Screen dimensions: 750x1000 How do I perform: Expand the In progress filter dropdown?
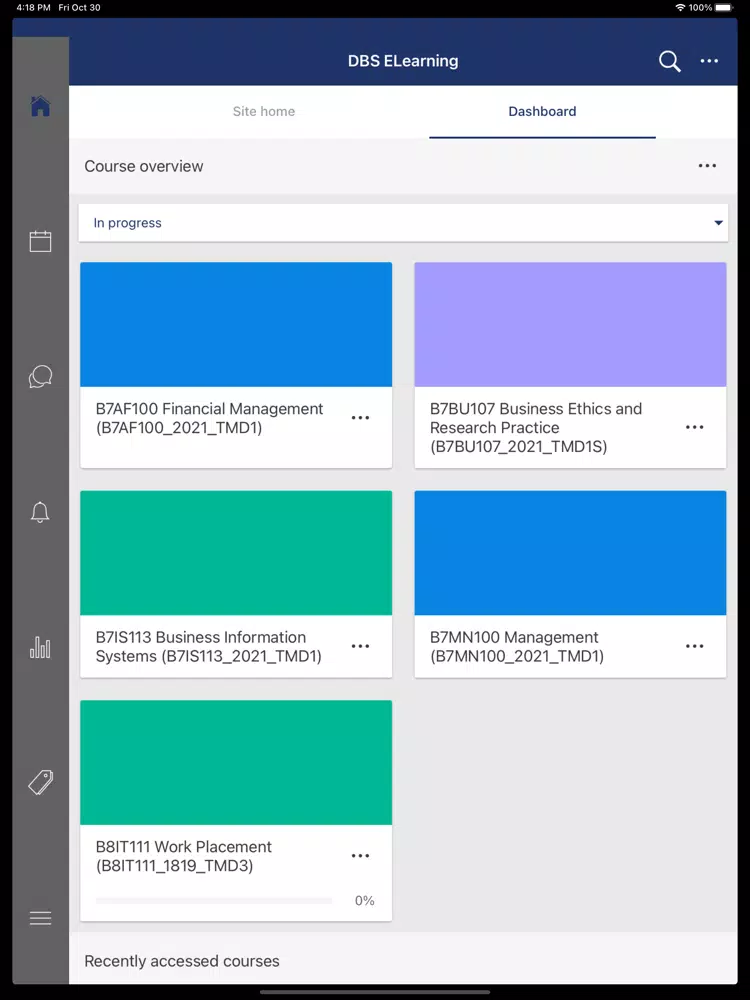403,223
